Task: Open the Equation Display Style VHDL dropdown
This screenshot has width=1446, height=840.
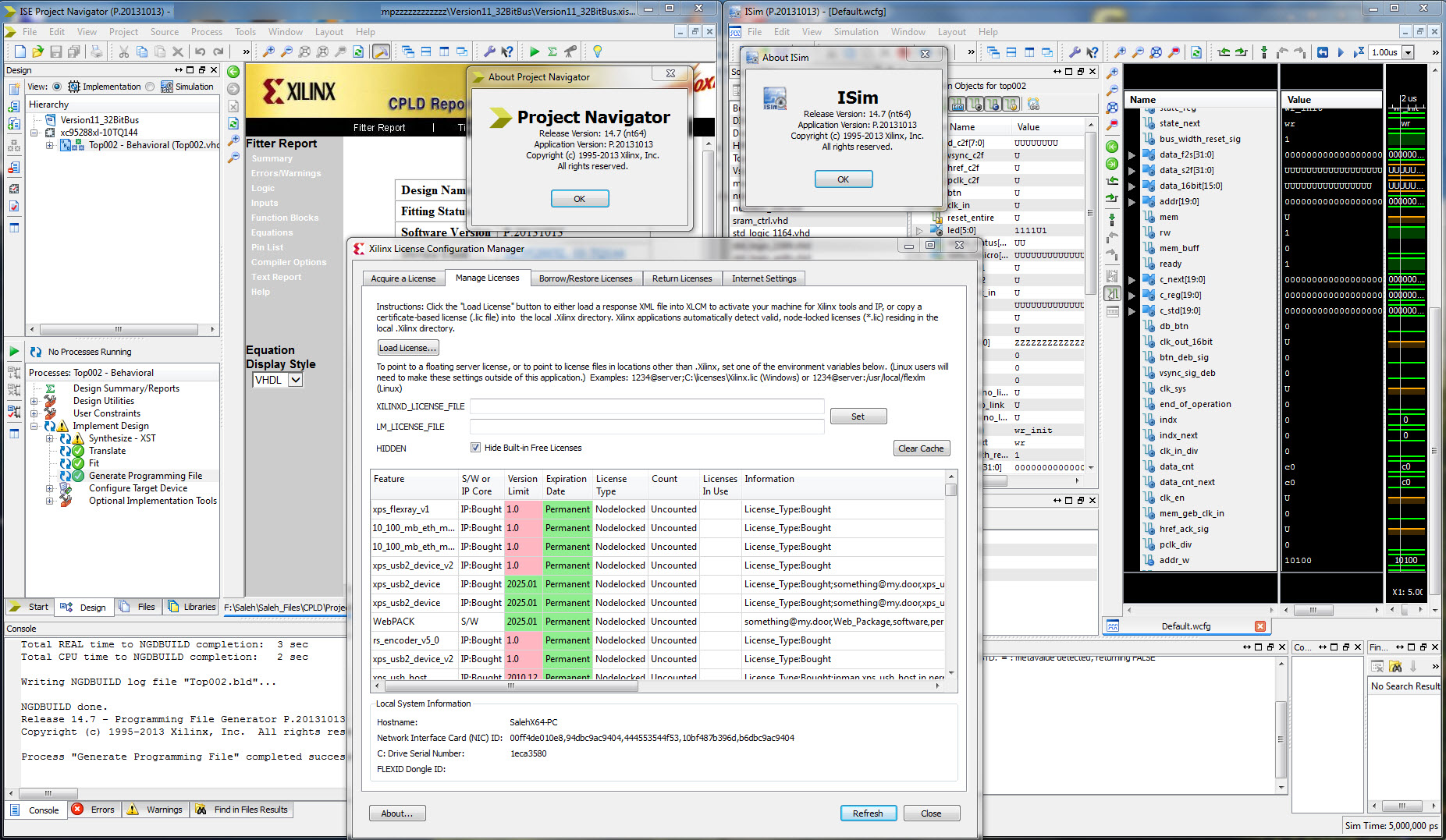Action: (295, 380)
